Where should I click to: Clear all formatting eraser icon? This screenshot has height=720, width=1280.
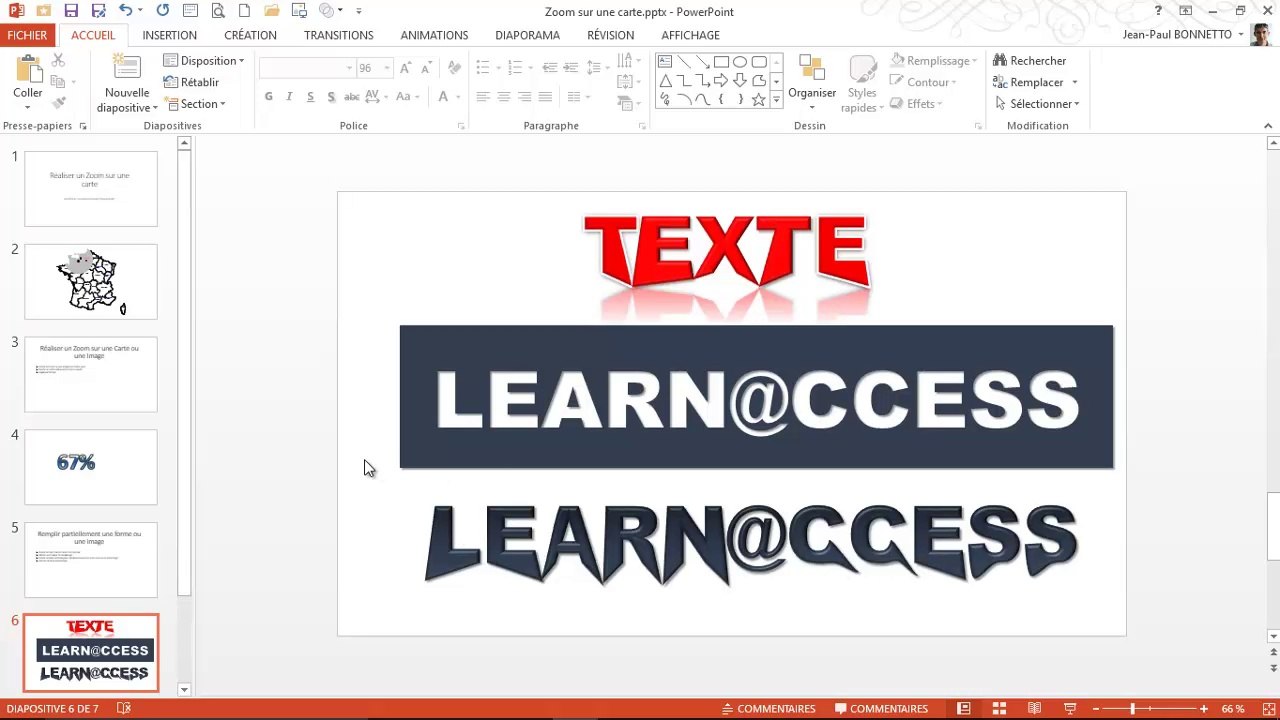[x=455, y=68]
